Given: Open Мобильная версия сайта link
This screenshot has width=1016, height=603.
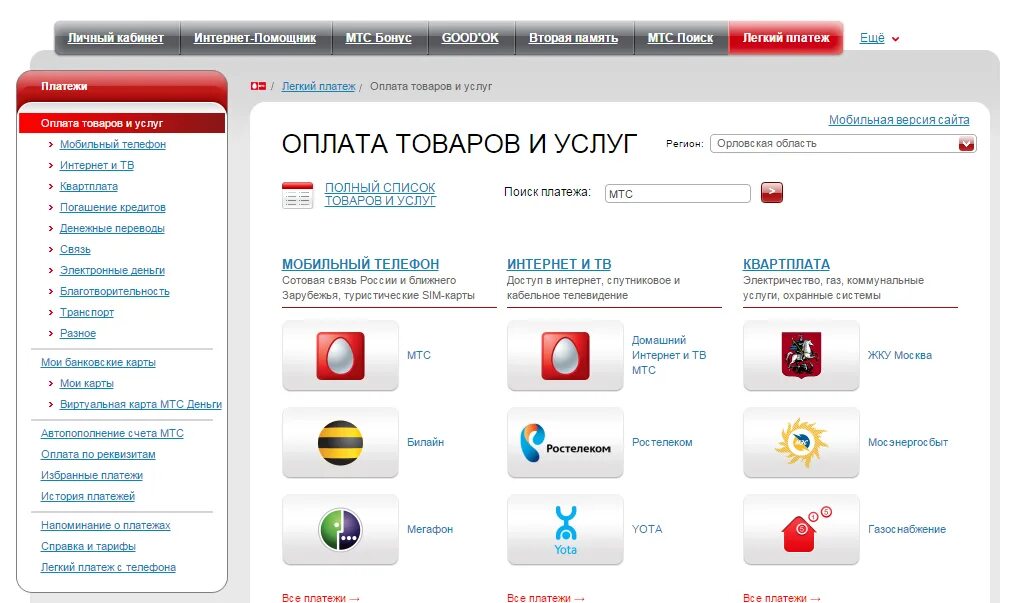Looking at the screenshot, I should pyautogui.click(x=899, y=120).
